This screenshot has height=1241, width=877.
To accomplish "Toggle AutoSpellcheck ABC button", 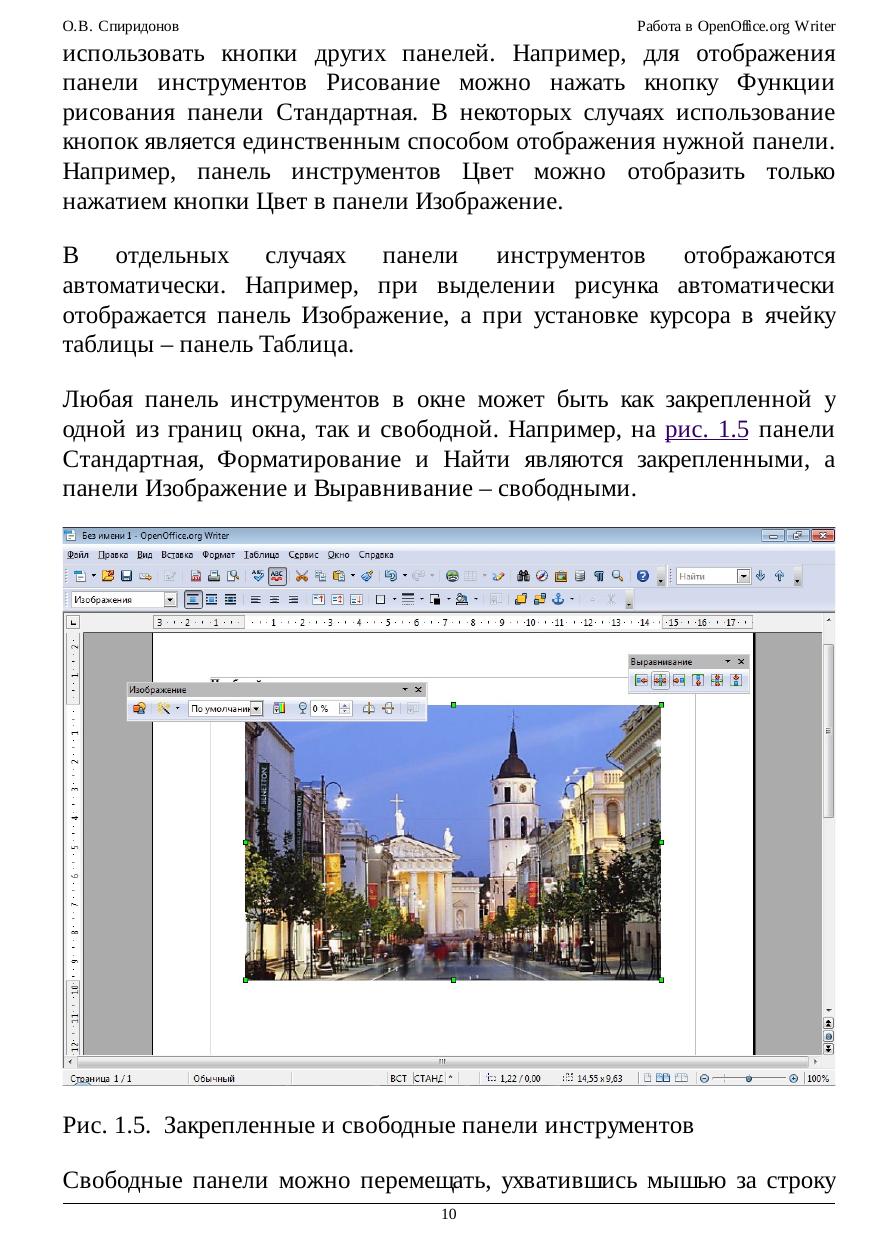I will click(x=277, y=576).
